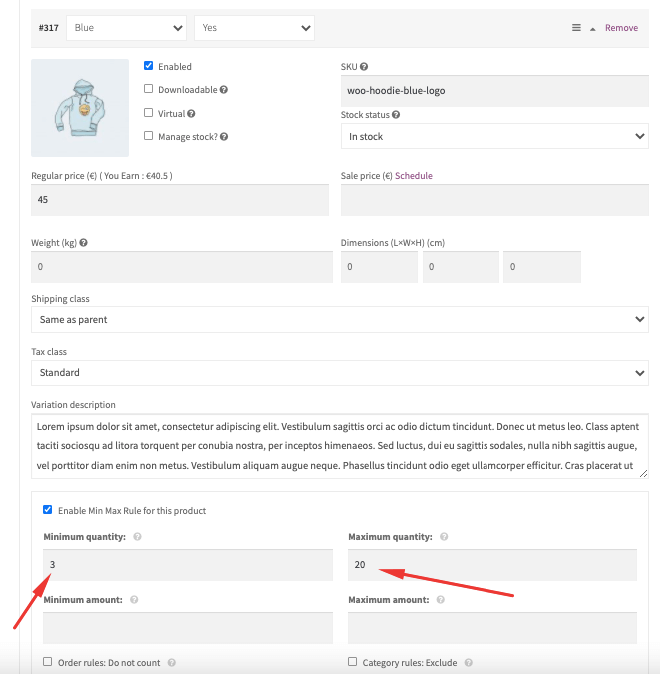Click the SKU field woo-hoodie-blue-logo
Image resolution: width=660 pixels, height=674 pixels.
494,91
